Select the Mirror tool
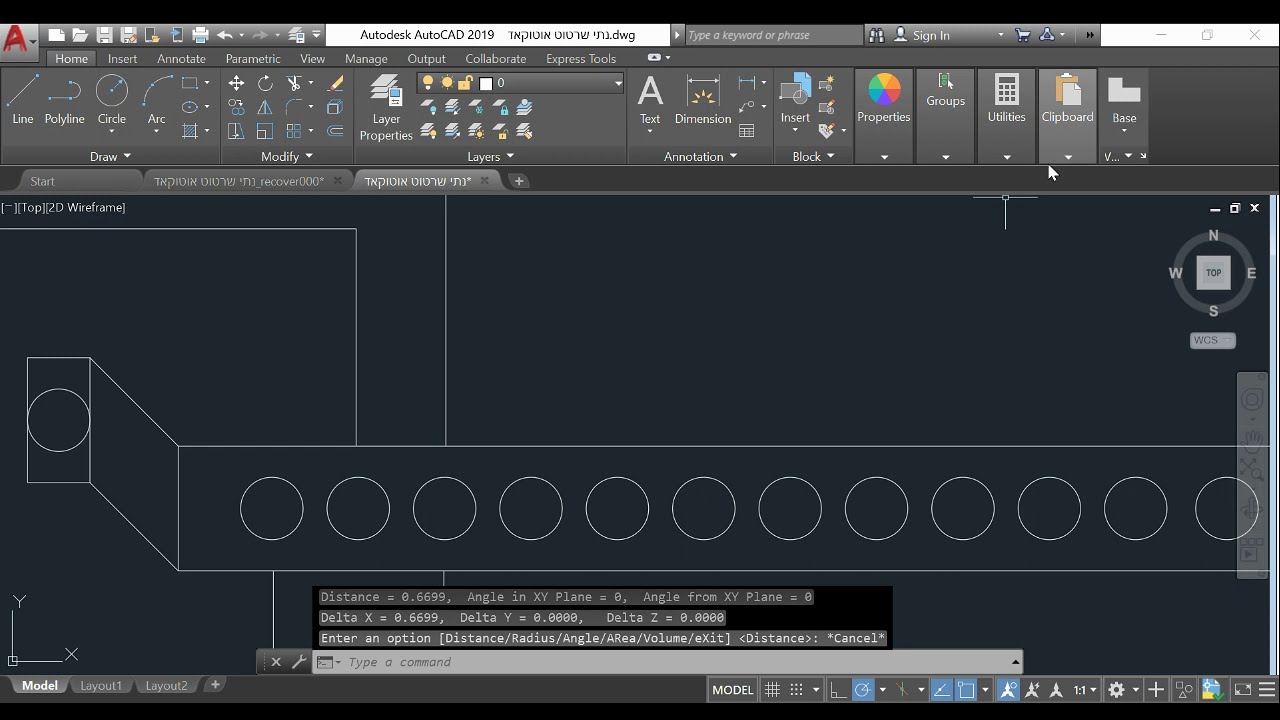The height and width of the screenshot is (720, 1280). tap(265, 107)
